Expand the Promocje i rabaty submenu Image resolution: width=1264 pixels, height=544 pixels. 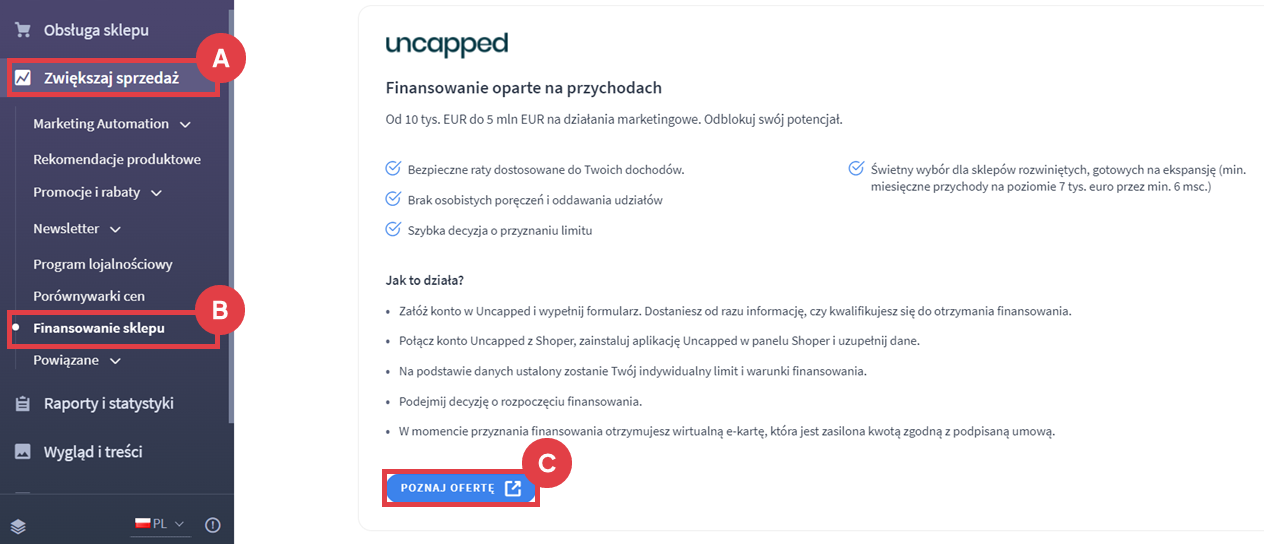[156, 193]
